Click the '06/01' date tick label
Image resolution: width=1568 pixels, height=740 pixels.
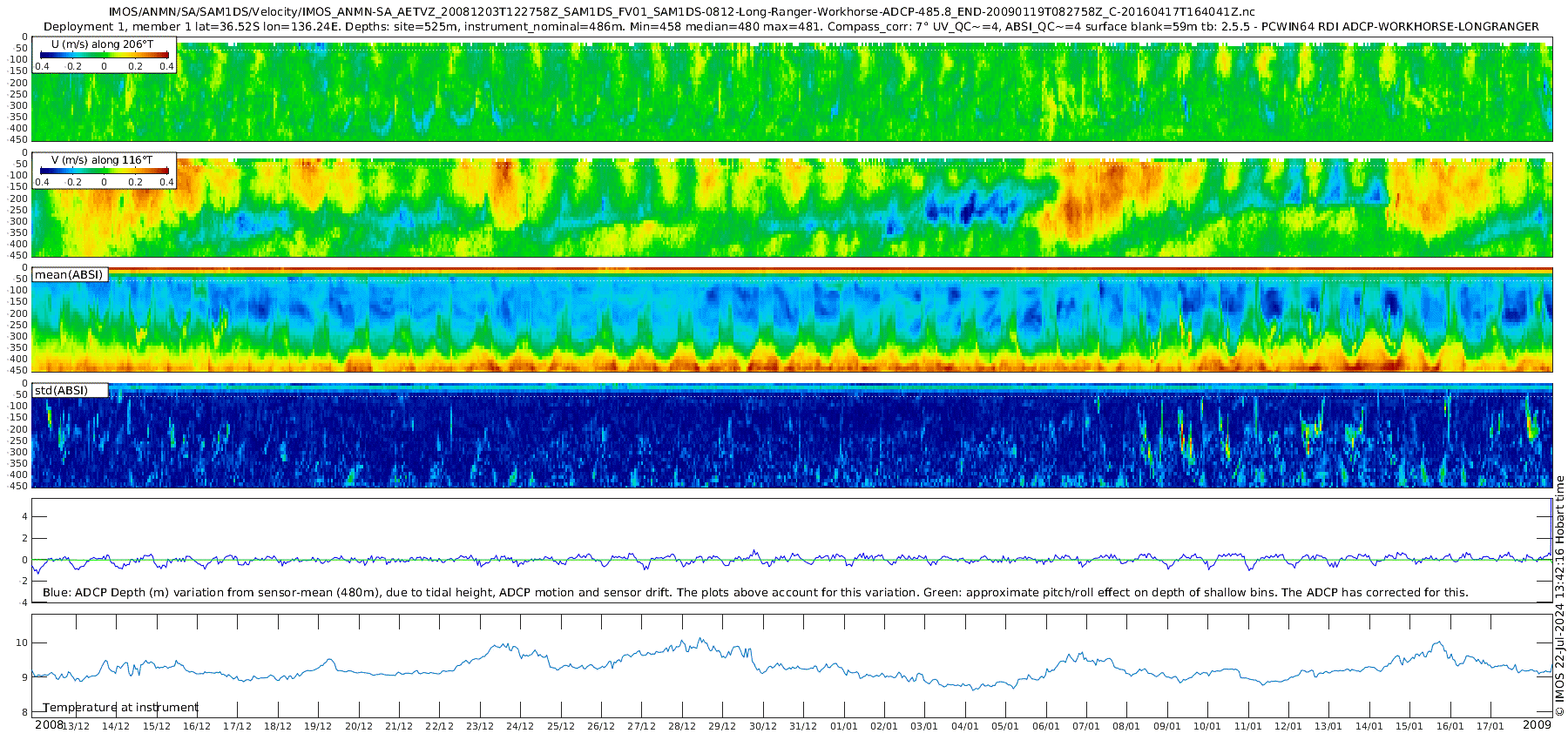click(x=1046, y=727)
